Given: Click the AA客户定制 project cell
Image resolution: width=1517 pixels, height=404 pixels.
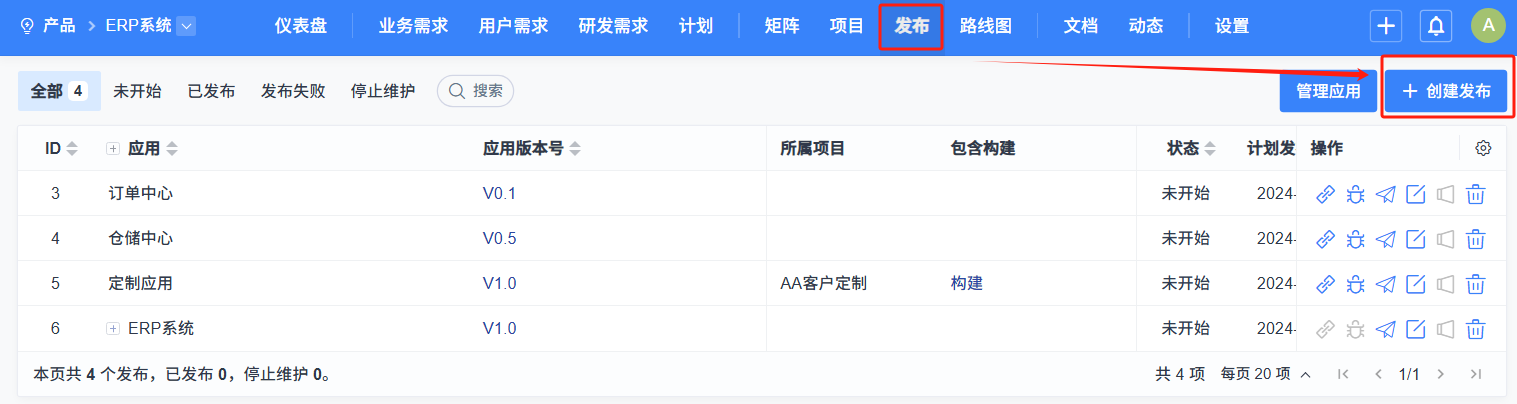Looking at the screenshot, I should point(823,284).
